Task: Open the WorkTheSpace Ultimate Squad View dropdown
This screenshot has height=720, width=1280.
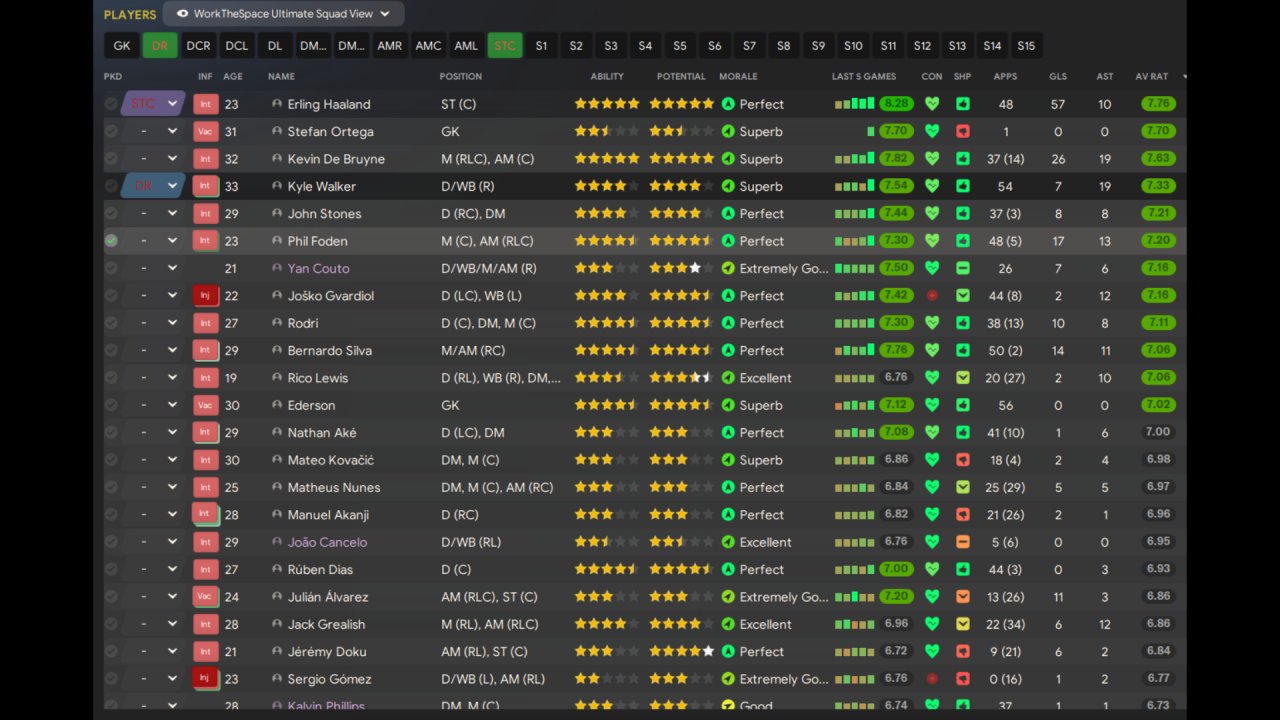Action: (x=284, y=14)
